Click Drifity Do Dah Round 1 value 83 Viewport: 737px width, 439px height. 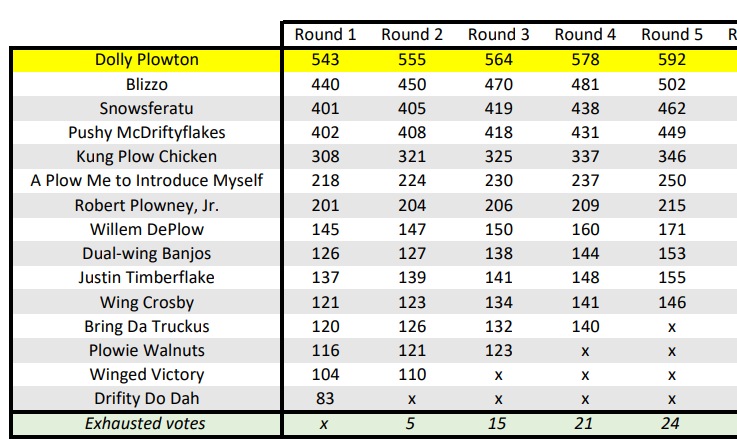point(325,398)
